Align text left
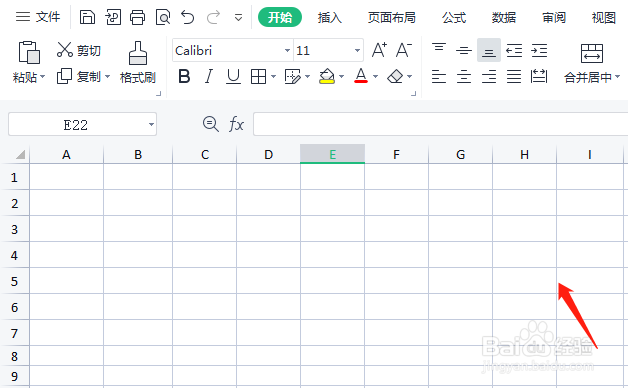Screen dimensions: 628x388 [439, 76]
